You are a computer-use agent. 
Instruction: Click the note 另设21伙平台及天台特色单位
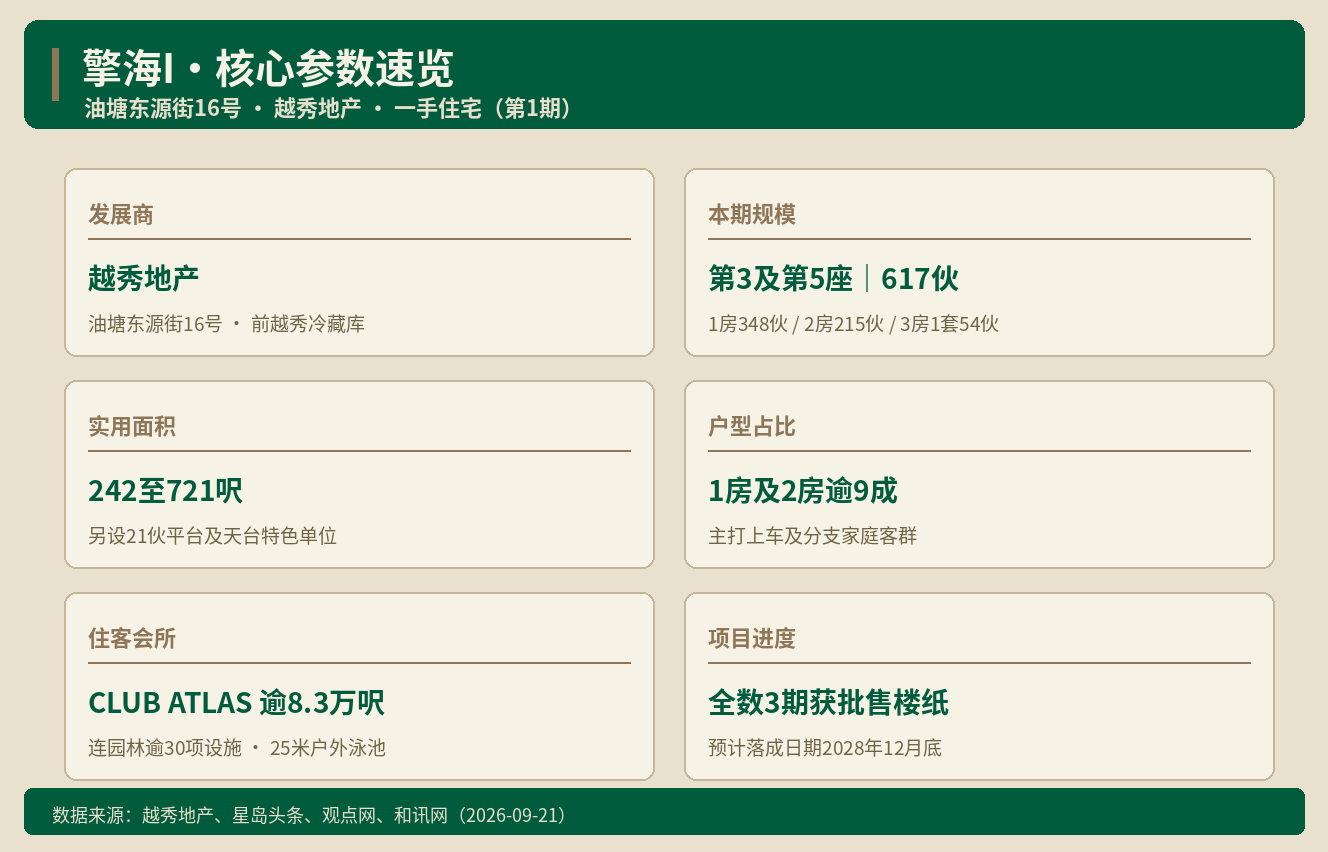coord(212,536)
